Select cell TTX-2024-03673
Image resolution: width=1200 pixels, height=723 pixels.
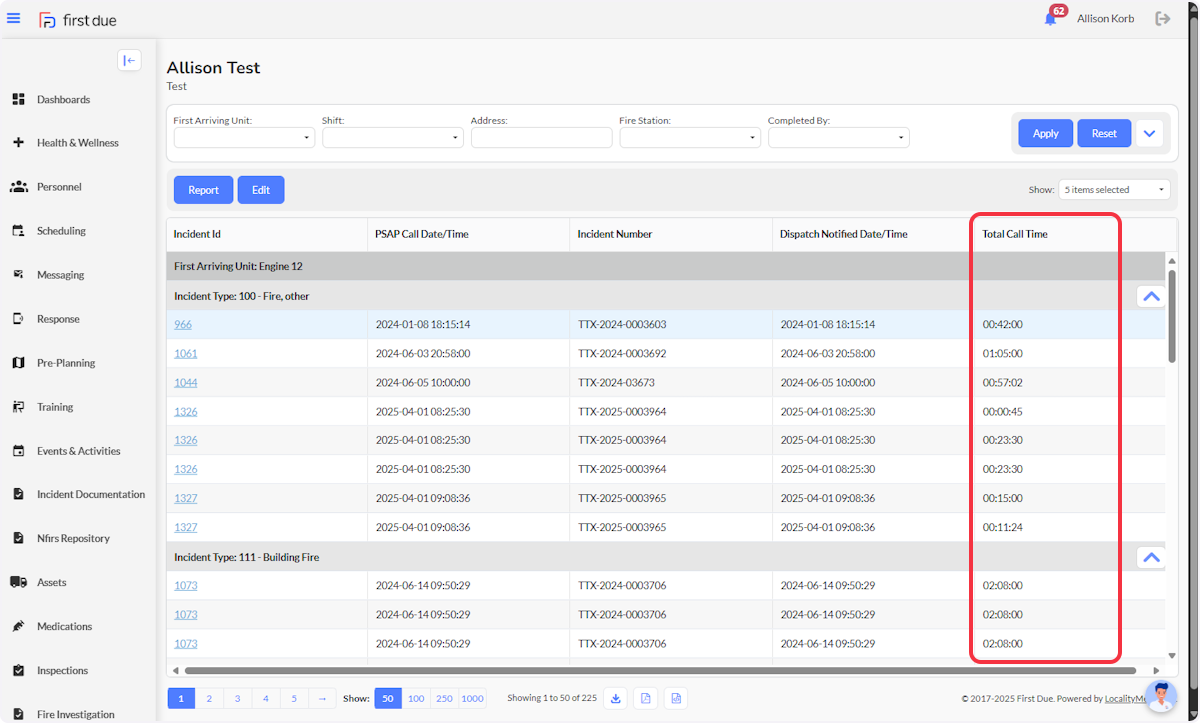(669, 383)
